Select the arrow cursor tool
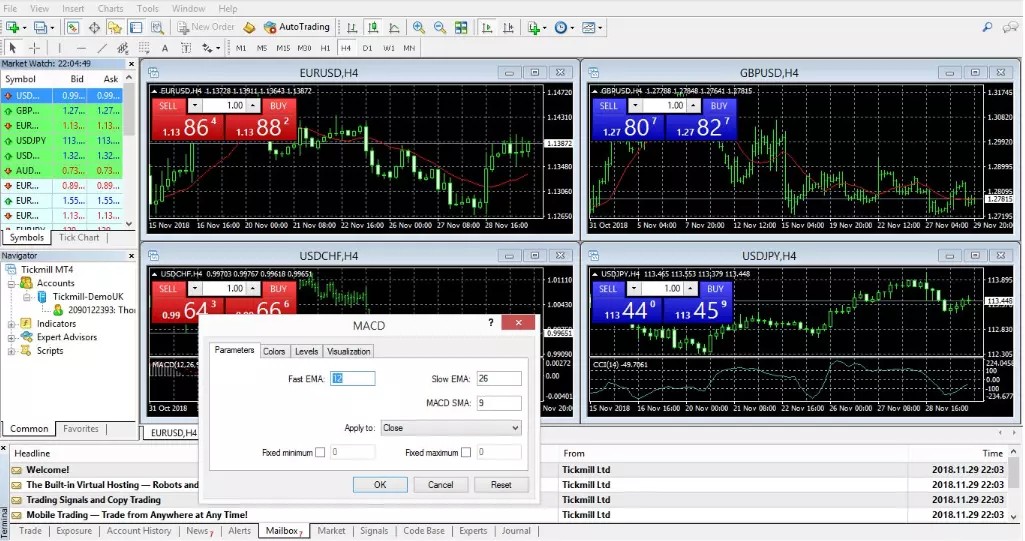 click(x=12, y=48)
